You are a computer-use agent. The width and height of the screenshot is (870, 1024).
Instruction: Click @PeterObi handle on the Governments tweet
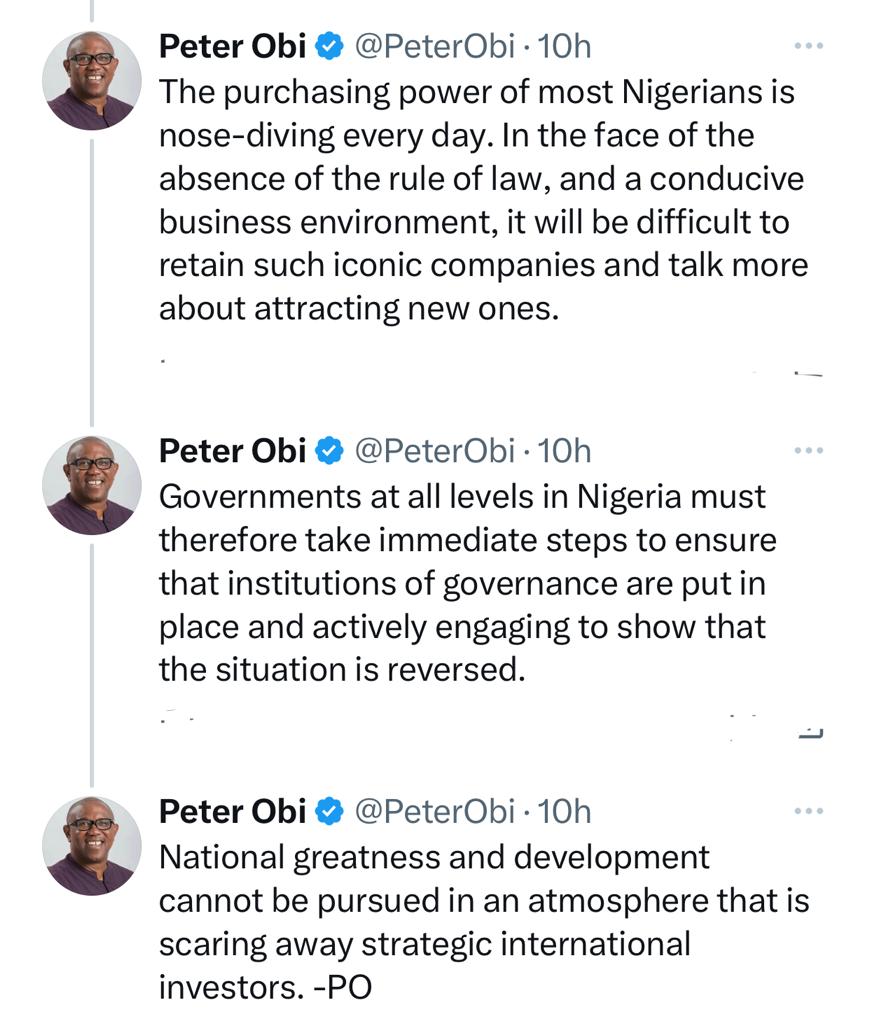[x=435, y=451]
